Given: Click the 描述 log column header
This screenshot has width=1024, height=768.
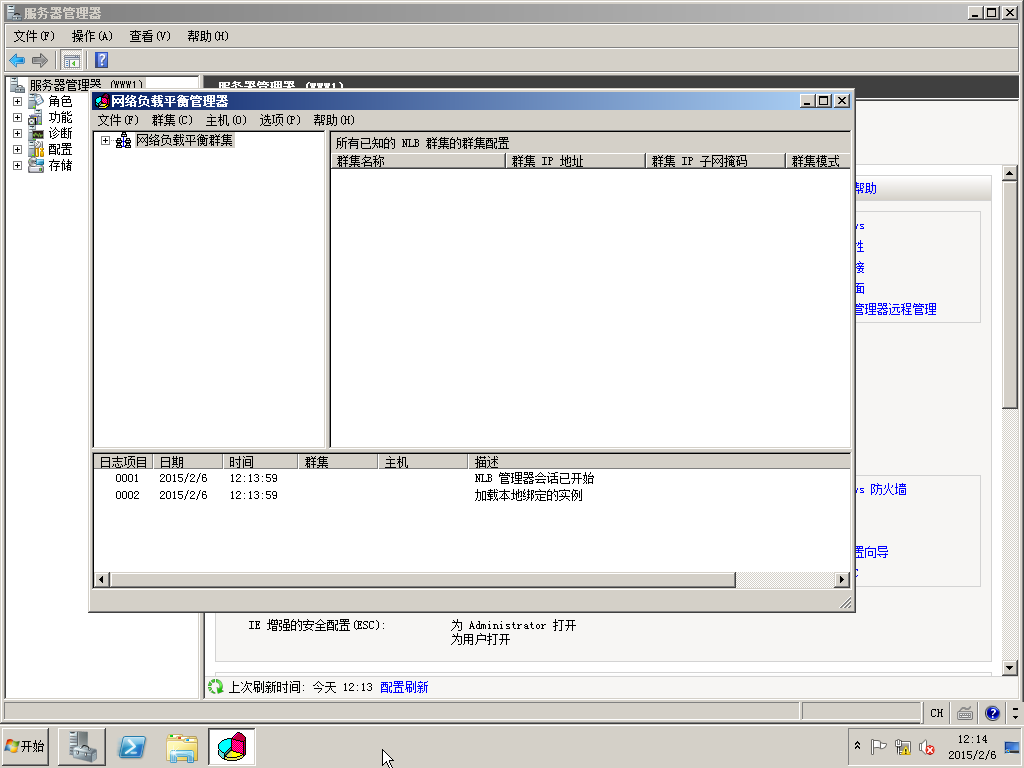Looking at the screenshot, I should point(659,462).
